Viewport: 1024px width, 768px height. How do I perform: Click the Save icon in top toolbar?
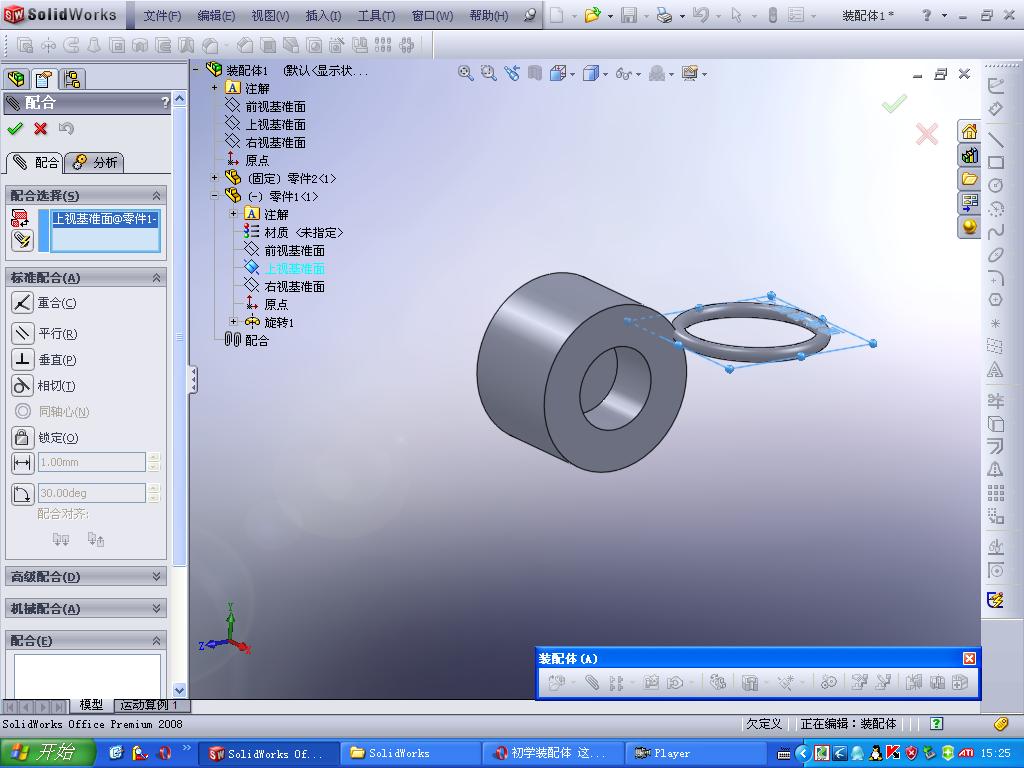point(628,15)
